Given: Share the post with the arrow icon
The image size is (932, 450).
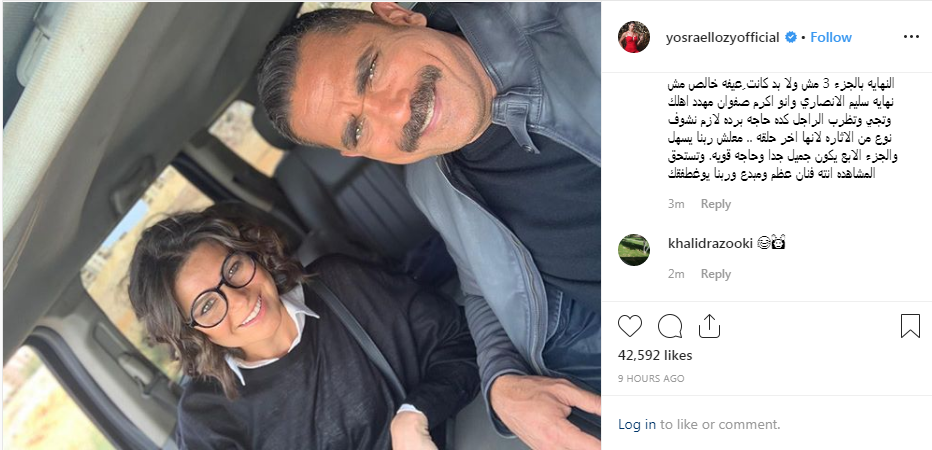Looking at the screenshot, I should 709,326.
